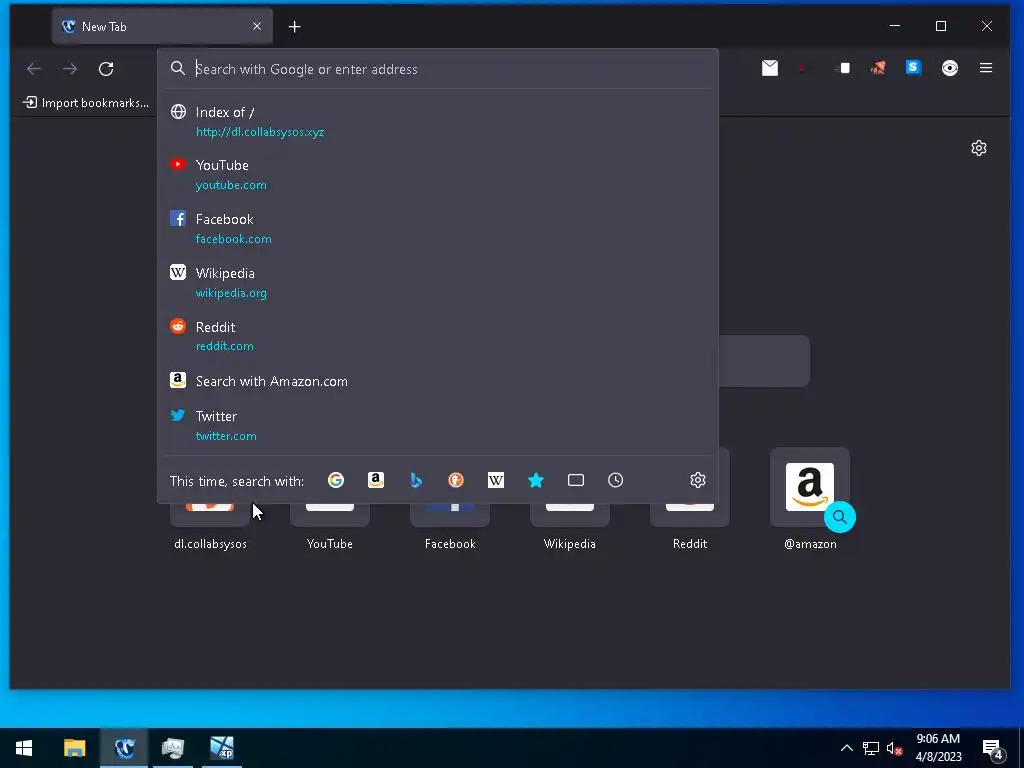Open new tab page customization gear

[978, 148]
